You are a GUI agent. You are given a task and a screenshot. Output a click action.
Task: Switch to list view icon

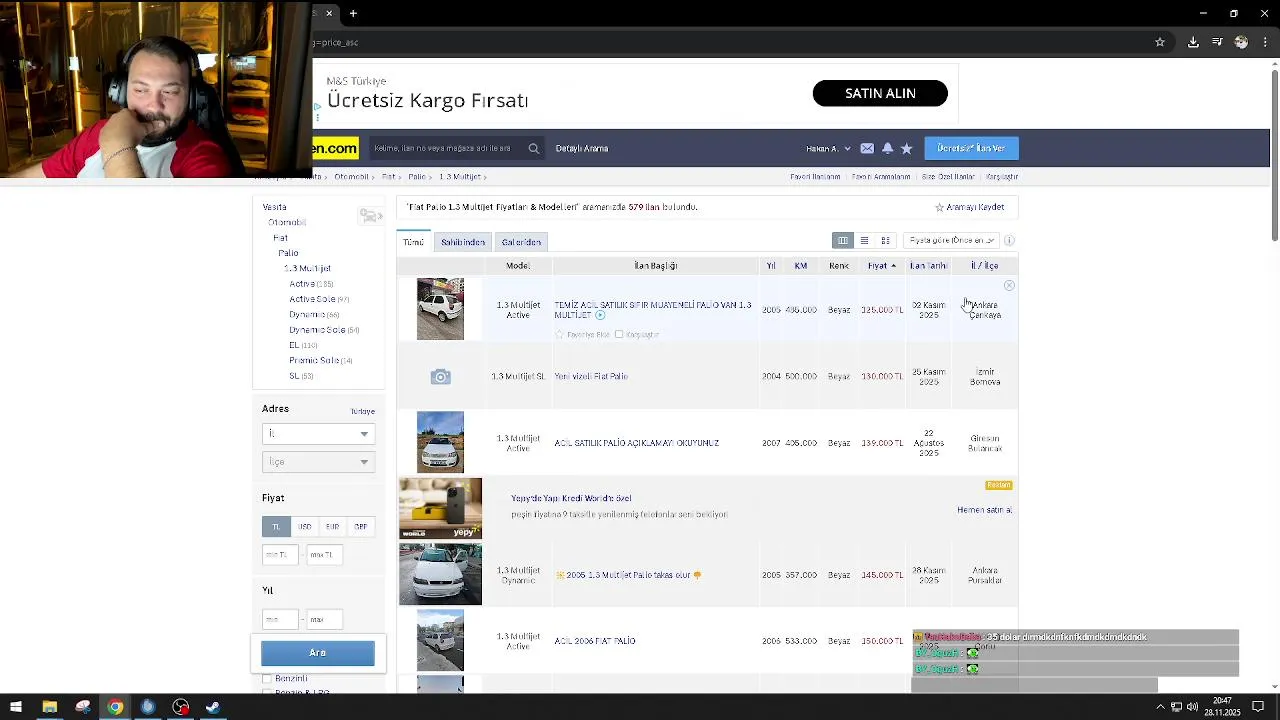click(864, 241)
